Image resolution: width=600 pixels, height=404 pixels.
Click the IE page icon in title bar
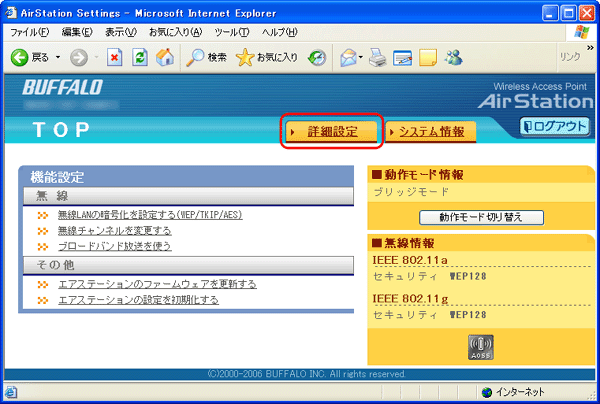(10, 13)
